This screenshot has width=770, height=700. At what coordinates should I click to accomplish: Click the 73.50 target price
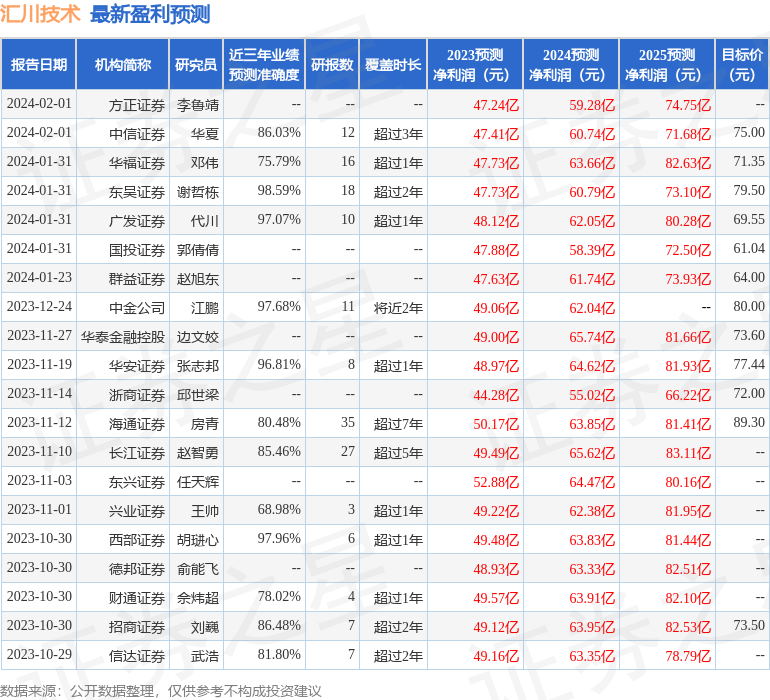coord(749,625)
